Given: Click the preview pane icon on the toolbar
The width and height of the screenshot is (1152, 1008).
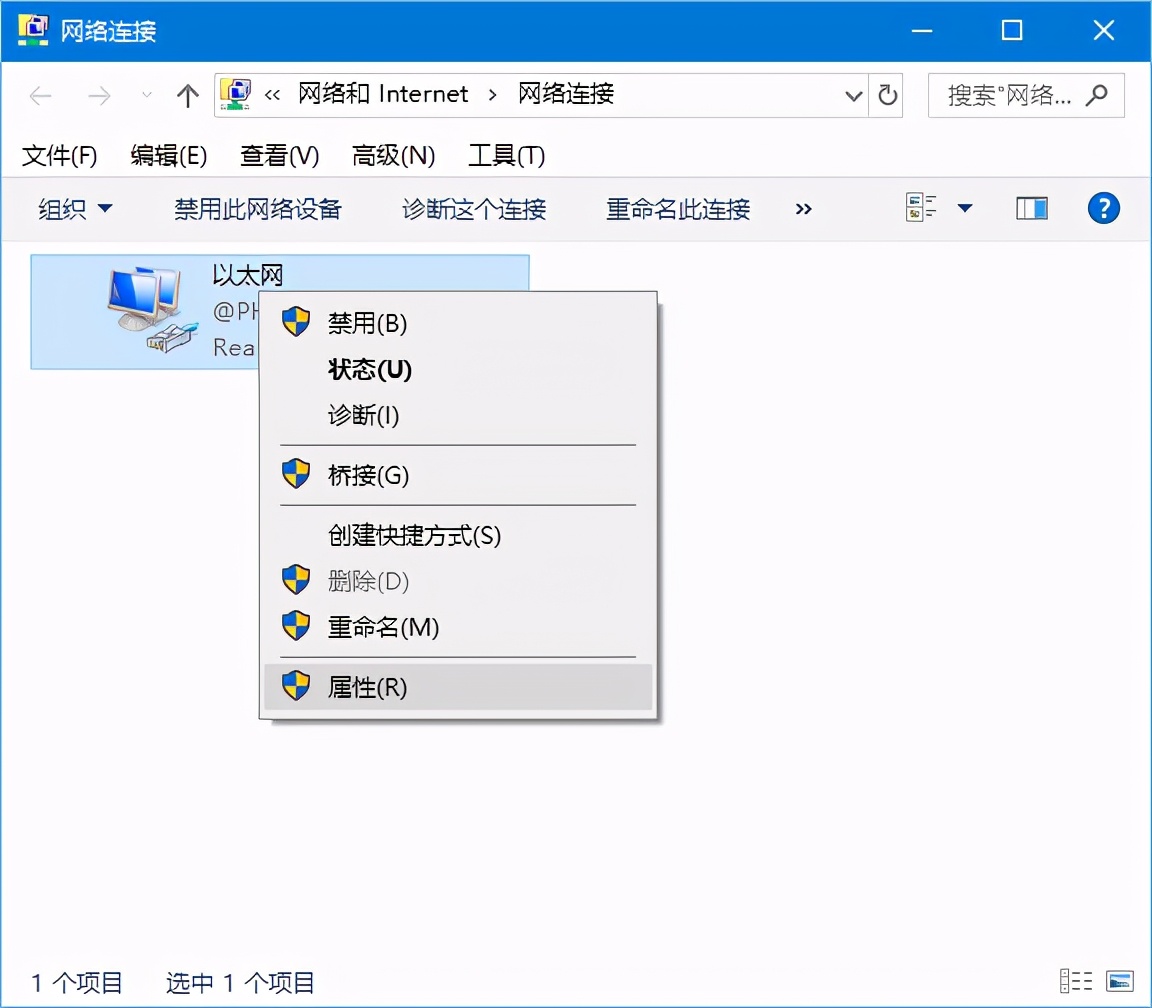Looking at the screenshot, I should [x=1031, y=208].
